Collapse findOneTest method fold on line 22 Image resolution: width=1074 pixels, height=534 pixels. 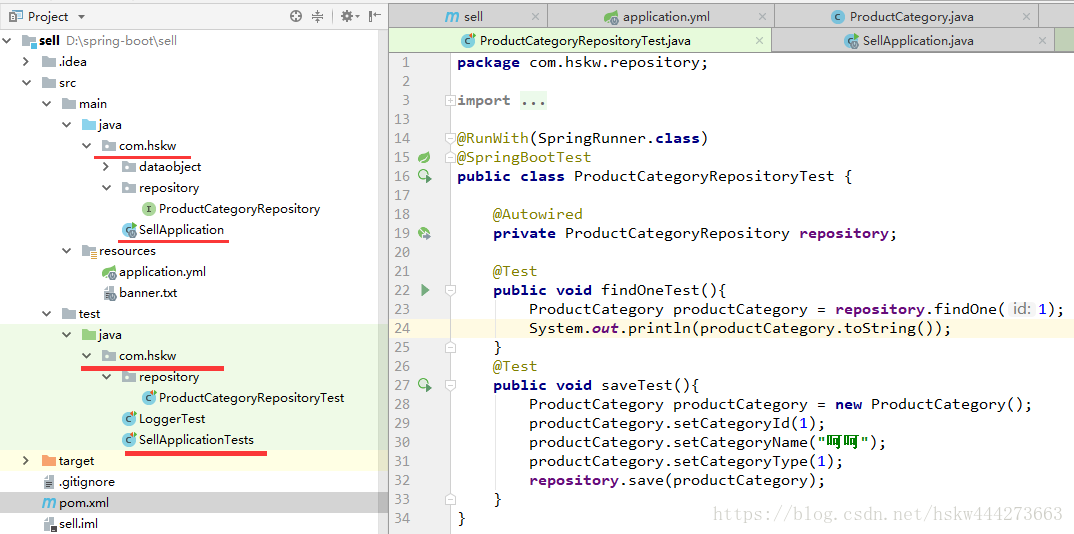[450, 290]
